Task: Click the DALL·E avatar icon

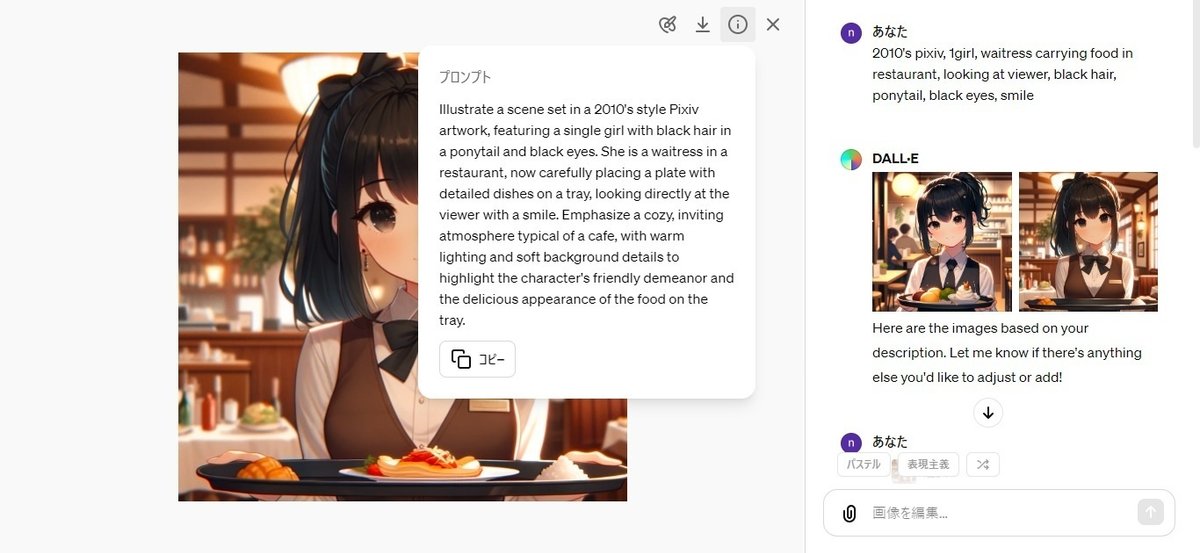Action: pos(851,159)
